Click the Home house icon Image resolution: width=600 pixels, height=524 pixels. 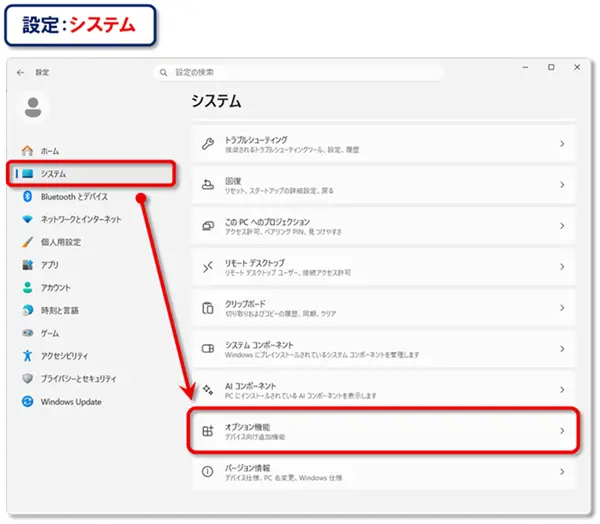[x=27, y=151]
